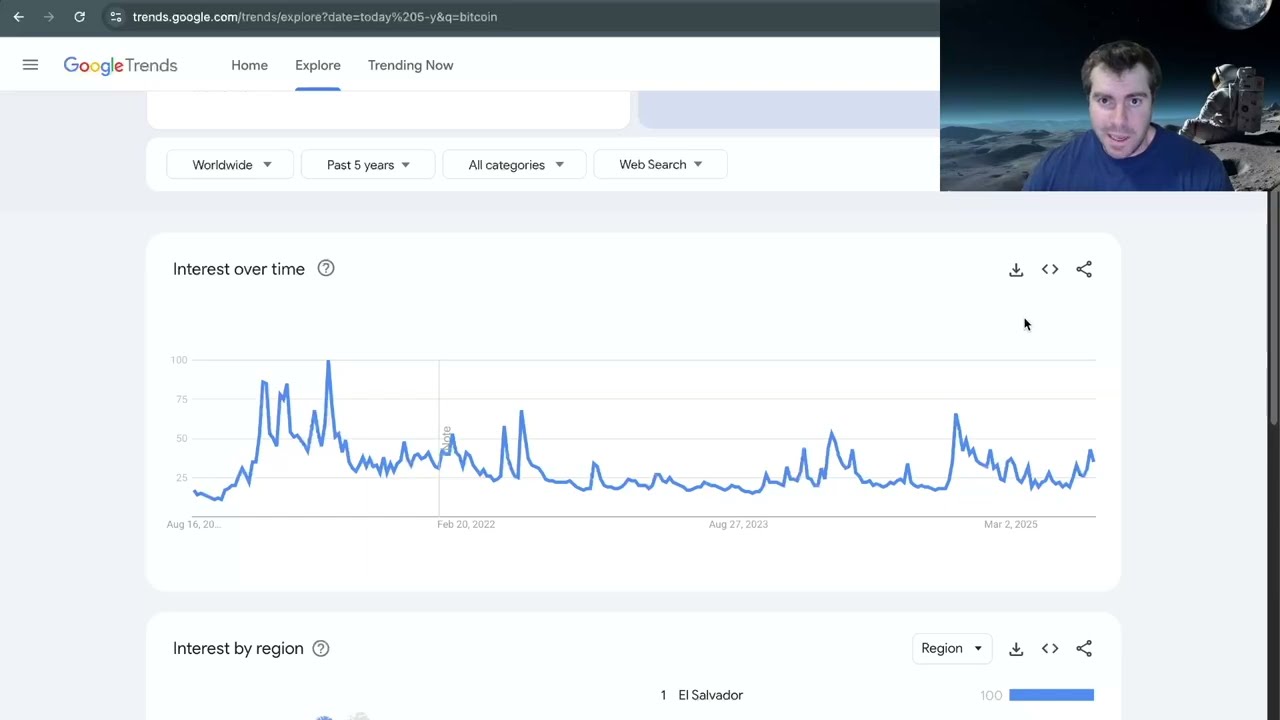The width and height of the screenshot is (1280, 720).
Task: Open the Home tab
Action: click(x=249, y=65)
